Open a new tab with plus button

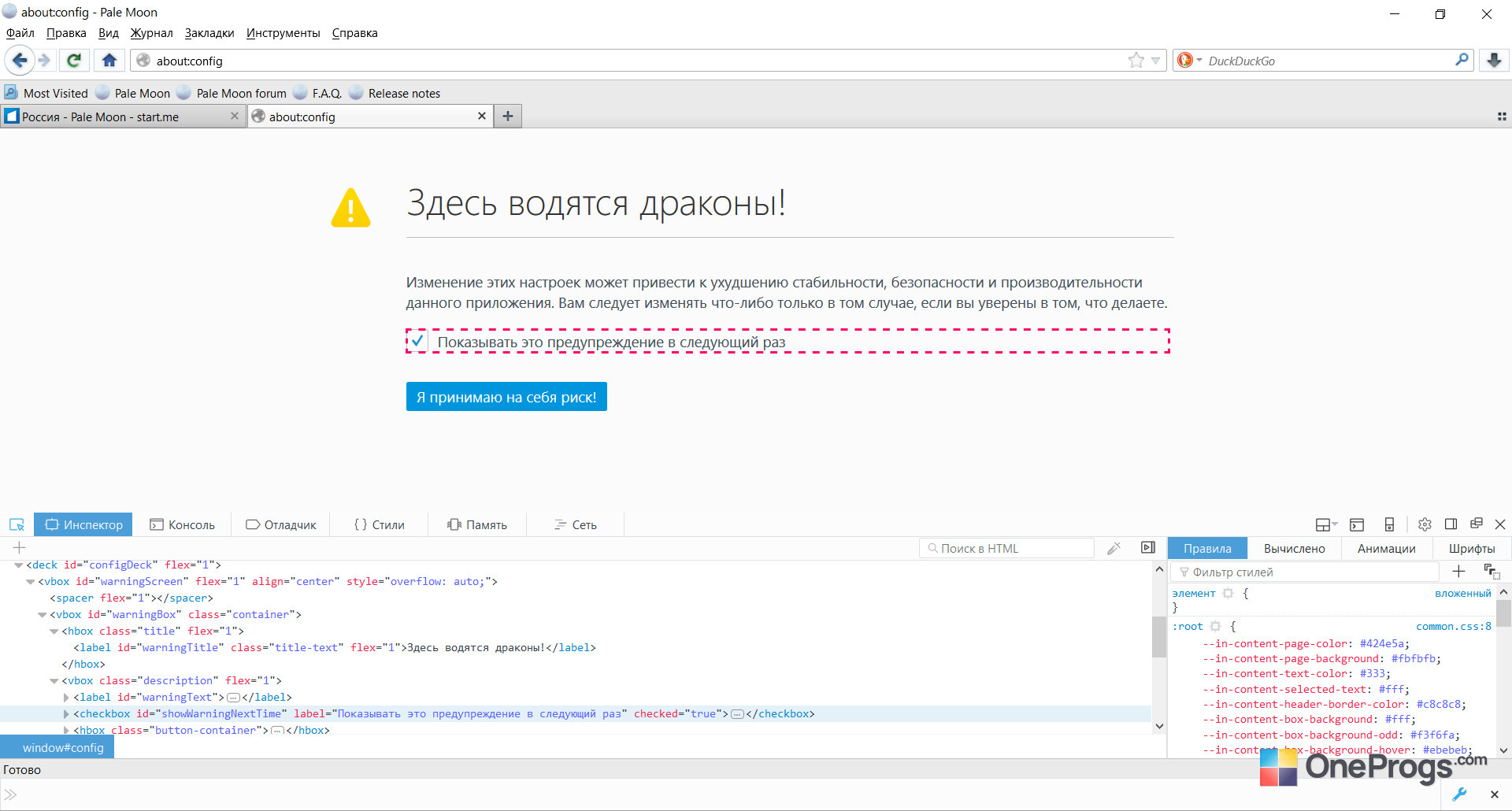tap(508, 117)
